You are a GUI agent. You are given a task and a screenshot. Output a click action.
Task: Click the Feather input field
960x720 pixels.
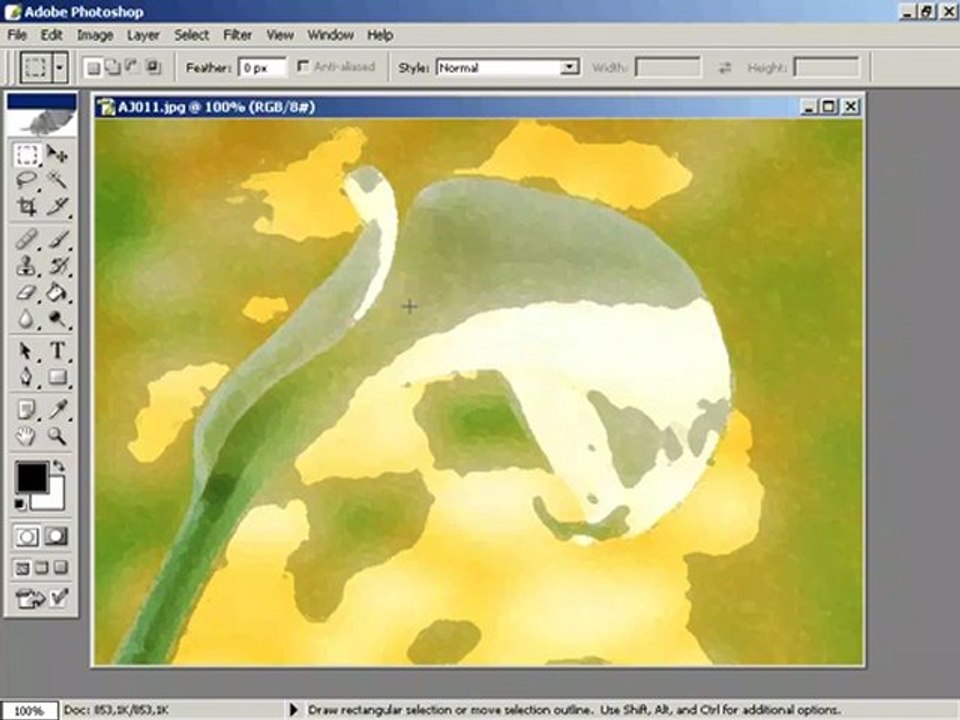[263, 67]
